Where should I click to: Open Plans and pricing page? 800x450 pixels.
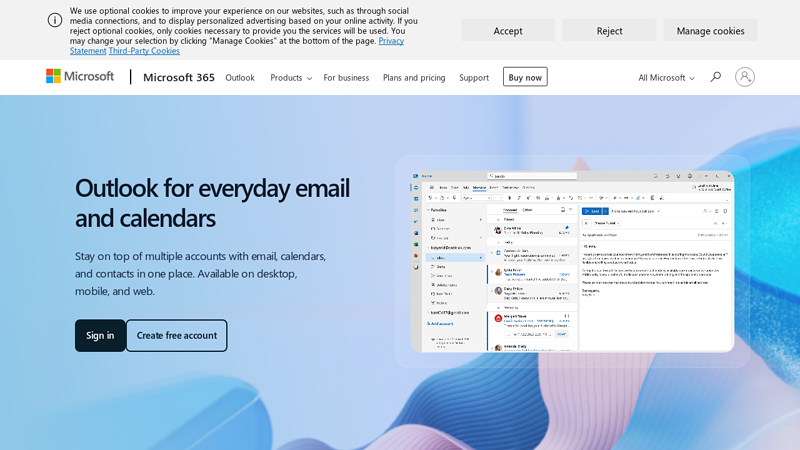point(414,78)
